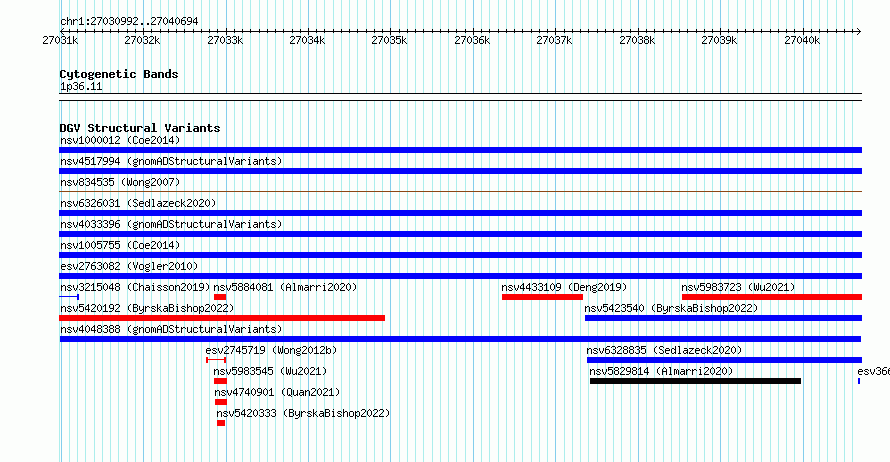Image resolution: width=890 pixels, height=462 pixels.
Task: Click the 27035k ruler label
Action: [389, 40]
